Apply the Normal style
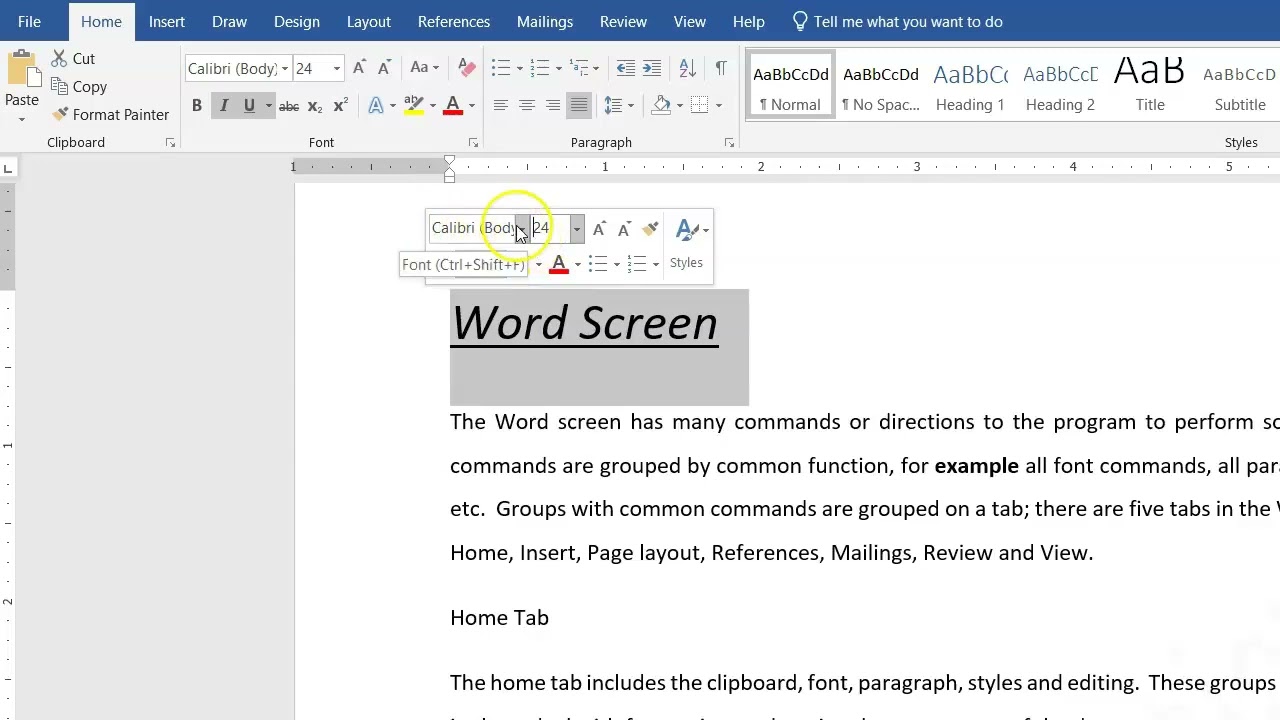This screenshot has height=720, width=1280. pos(791,85)
